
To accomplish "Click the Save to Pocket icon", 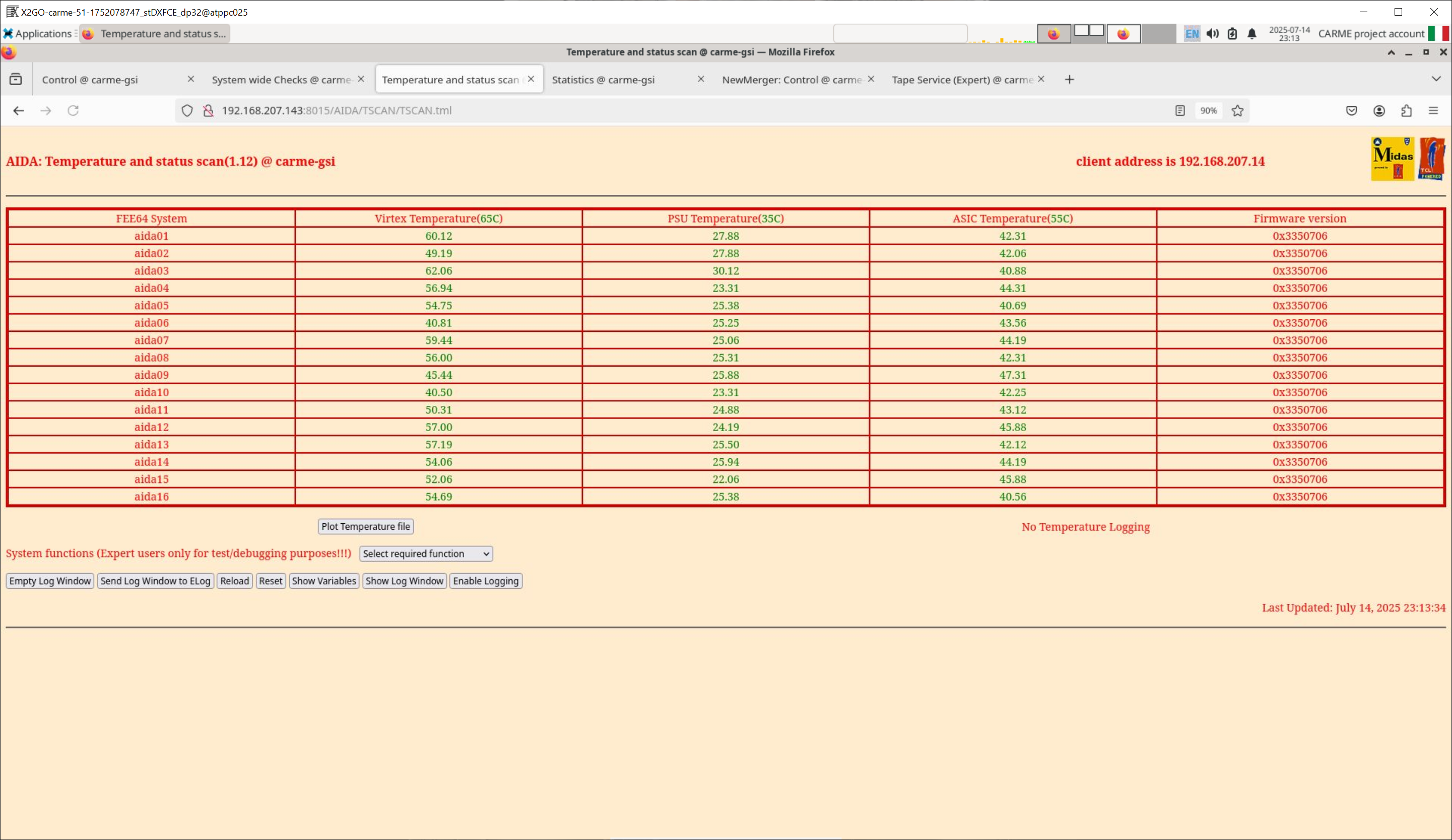I will 1351,111.
